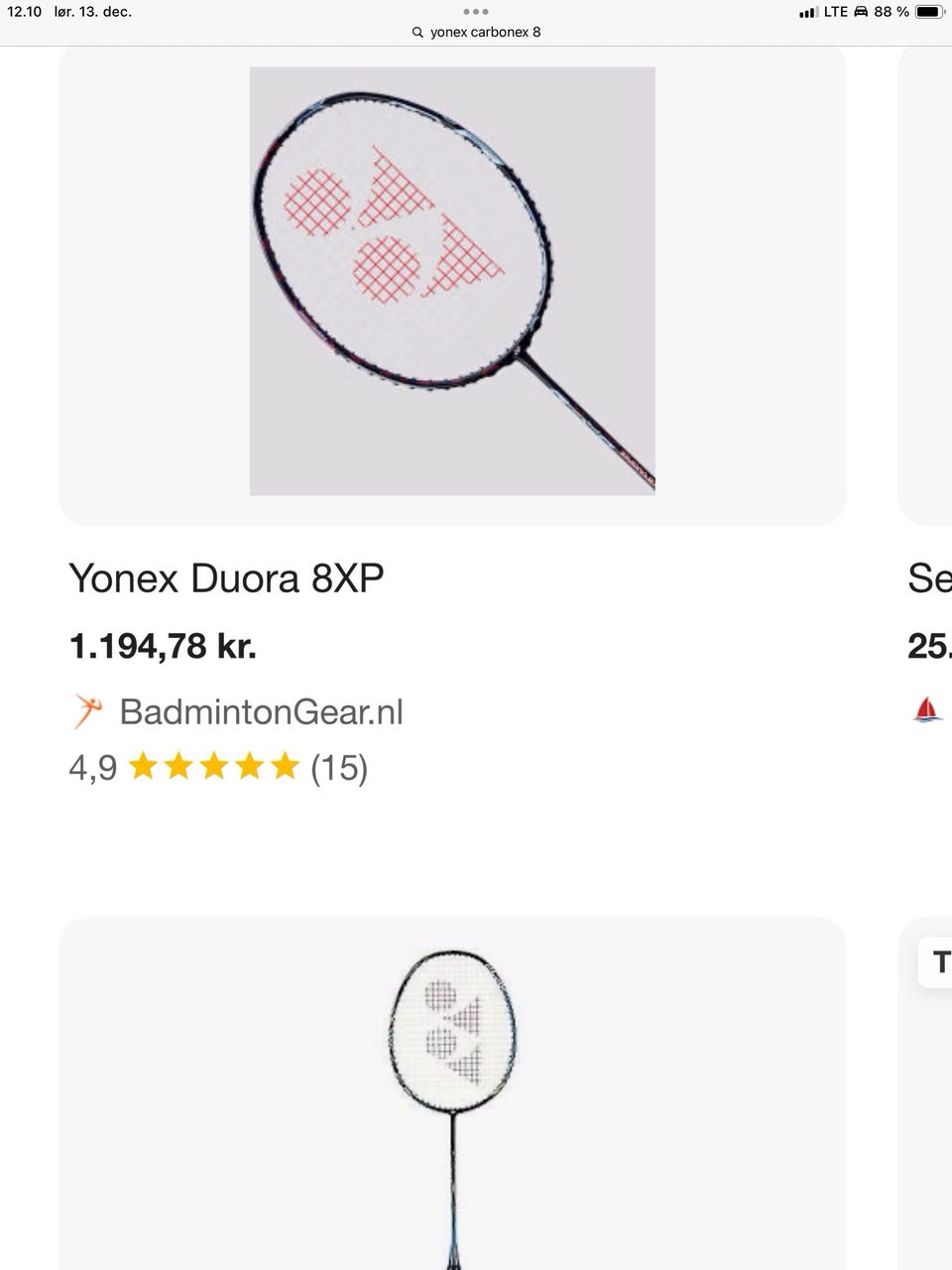Open the BadmintonGear.nl store name link

coord(261,711)
